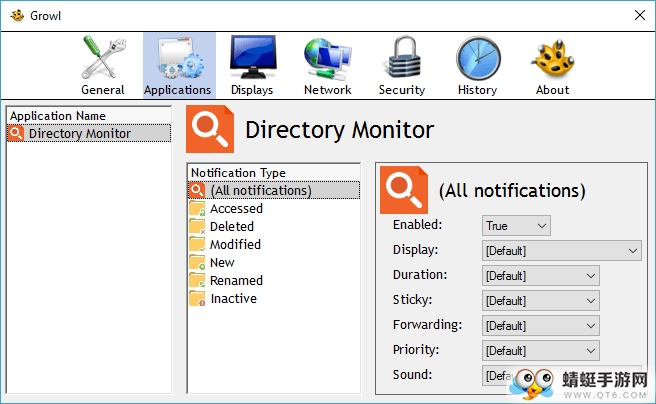Select the Deleted notification type
656x404 pixels.
click(232, 226)
